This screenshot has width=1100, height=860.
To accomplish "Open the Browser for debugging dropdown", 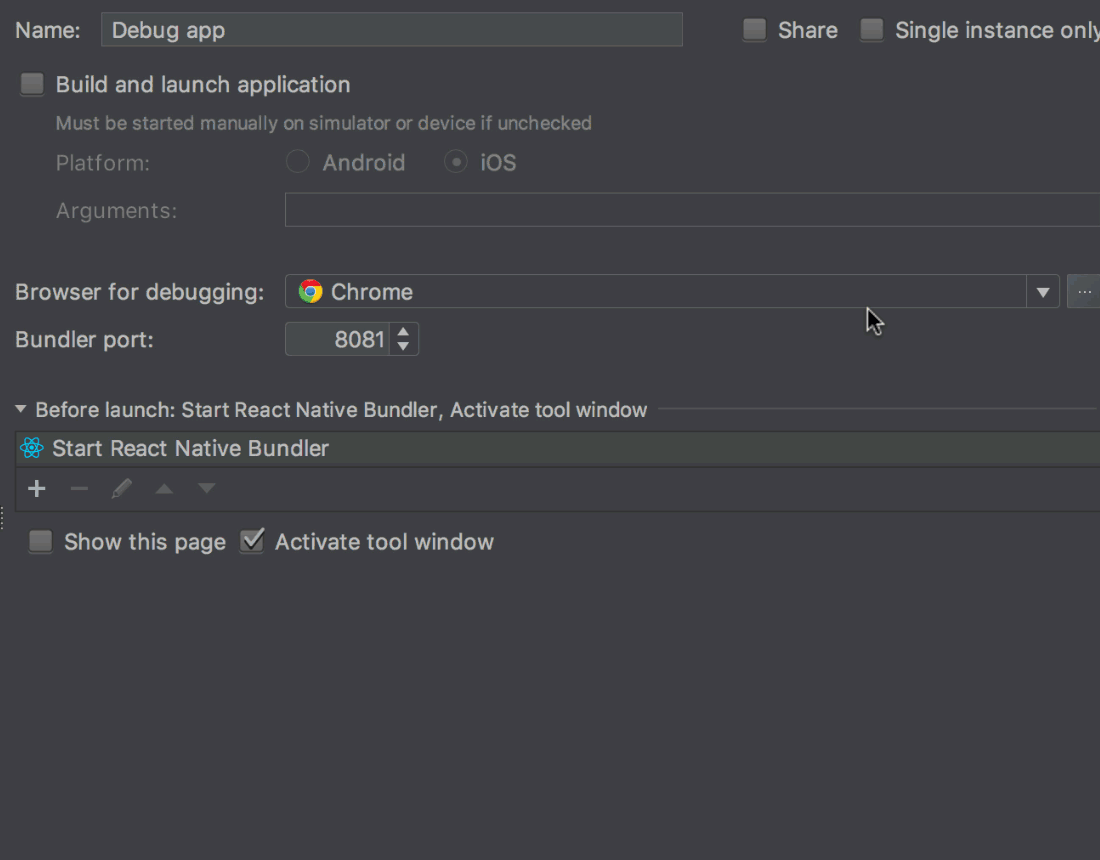I will tap(1042, 291).
